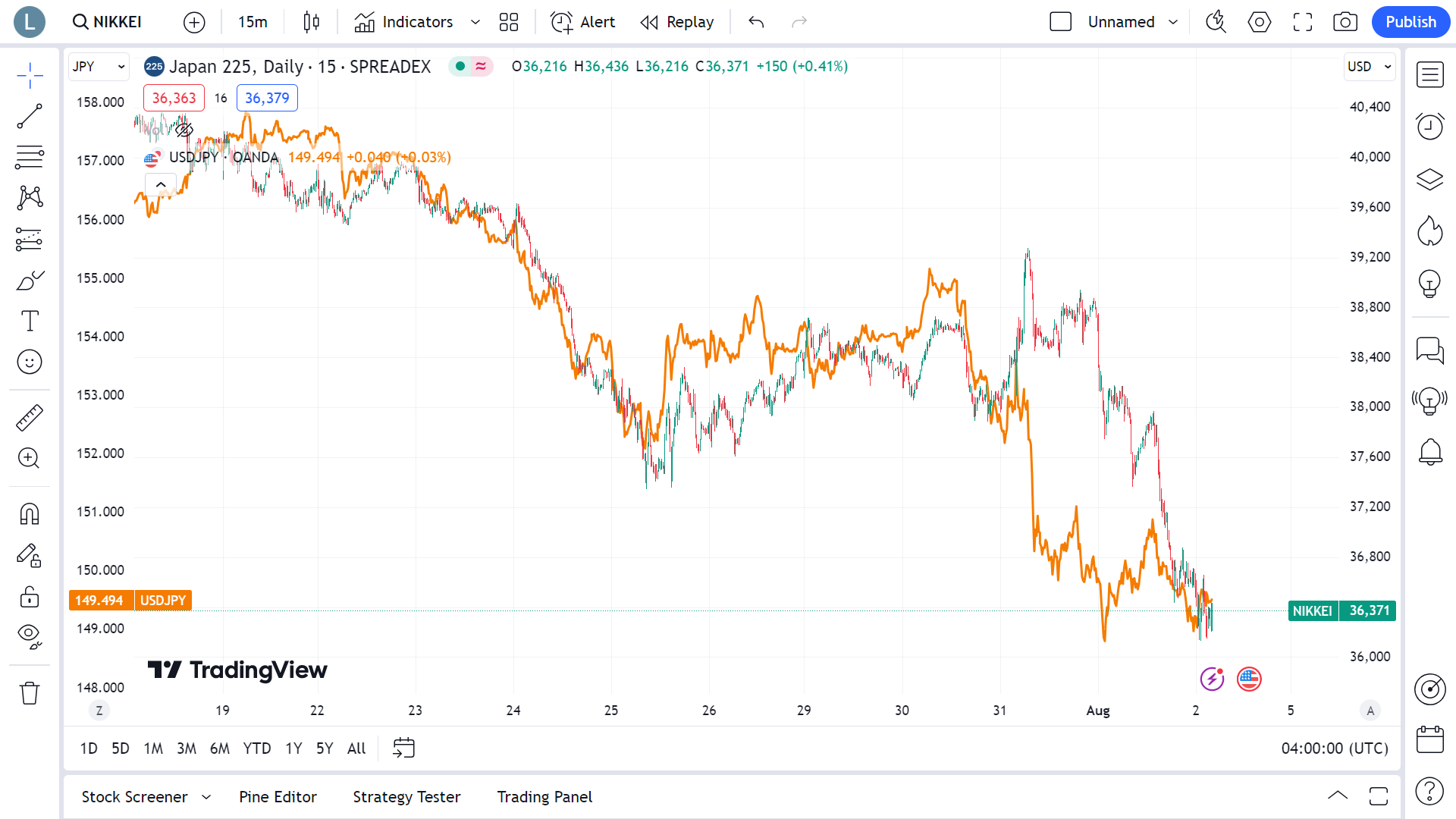The height and width of the screenshot is (819, 1456).
Task: Select the brush drawing tool
Action: 30,281
